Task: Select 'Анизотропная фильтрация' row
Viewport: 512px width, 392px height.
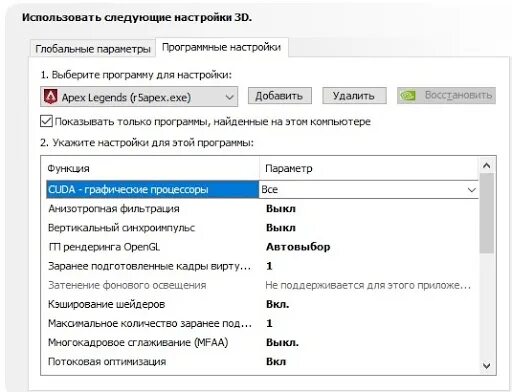Action: point(262,209)
